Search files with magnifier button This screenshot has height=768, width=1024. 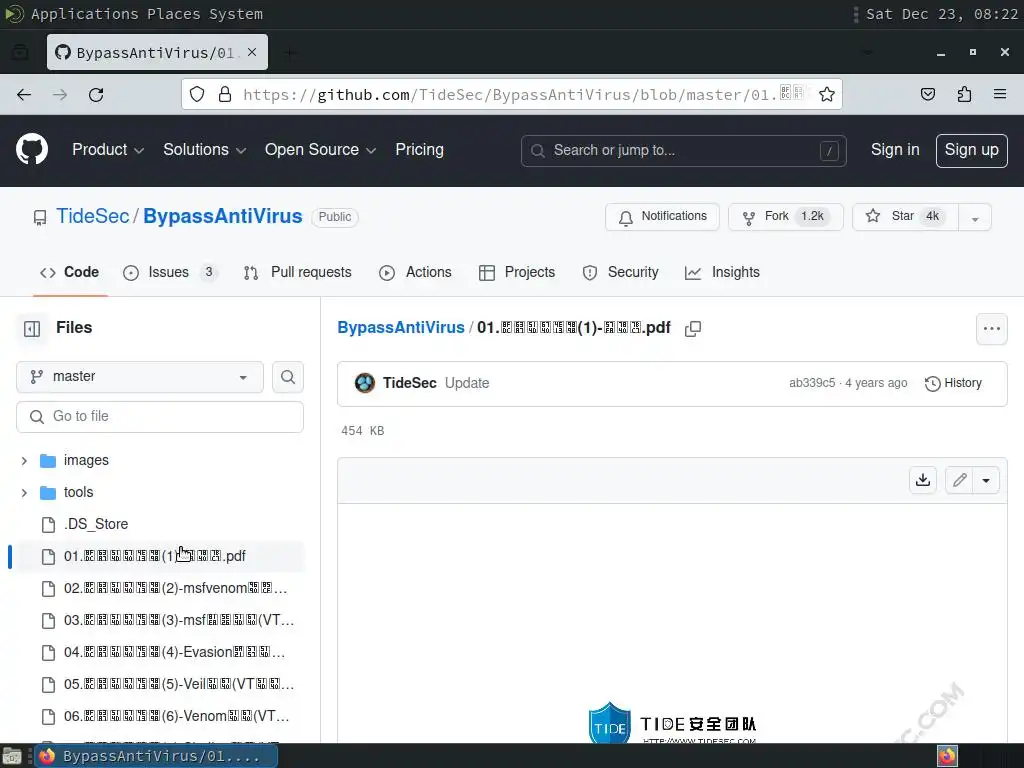(288, 377)
